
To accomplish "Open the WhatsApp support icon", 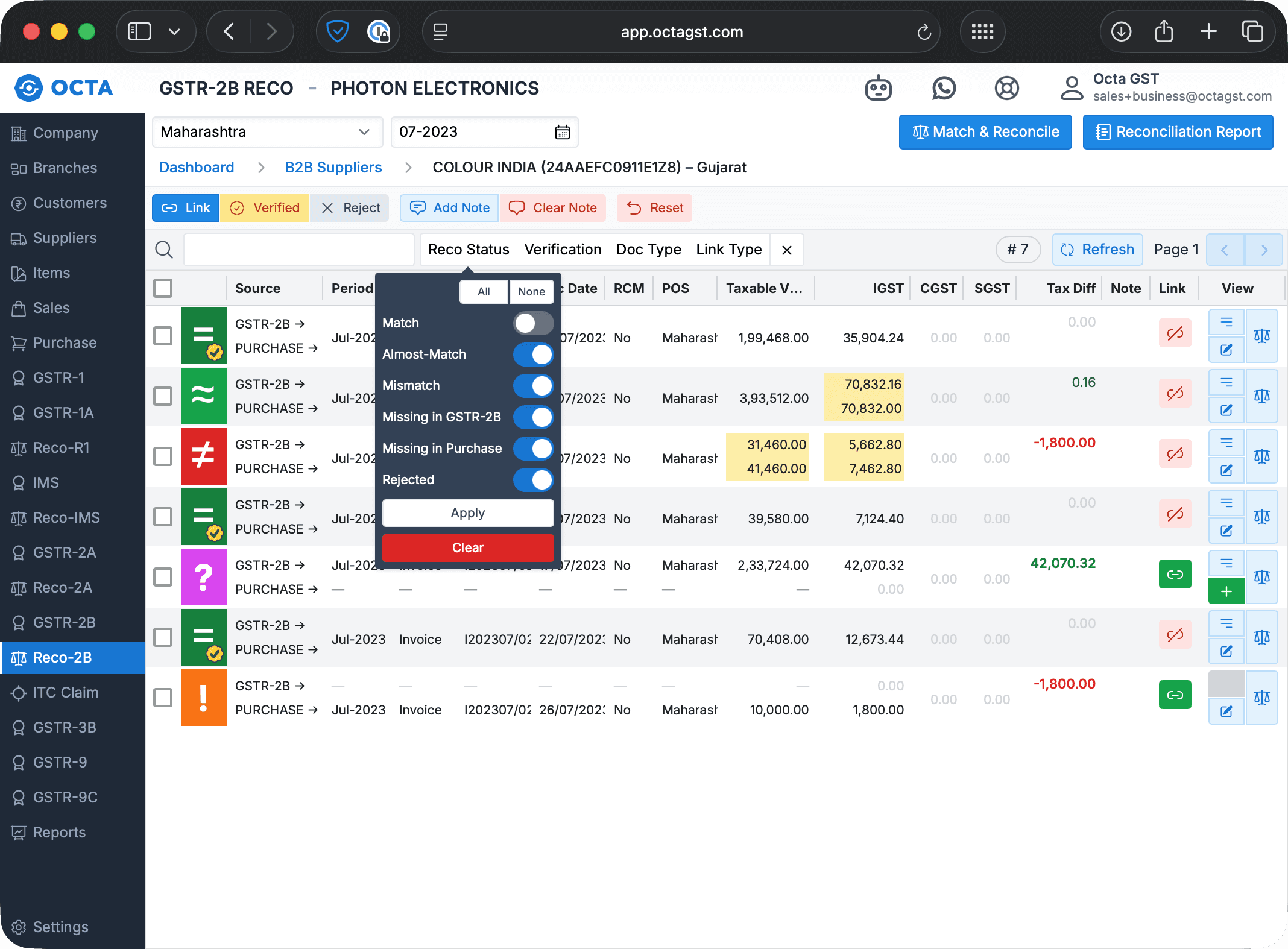I will (x=944, y=89).
